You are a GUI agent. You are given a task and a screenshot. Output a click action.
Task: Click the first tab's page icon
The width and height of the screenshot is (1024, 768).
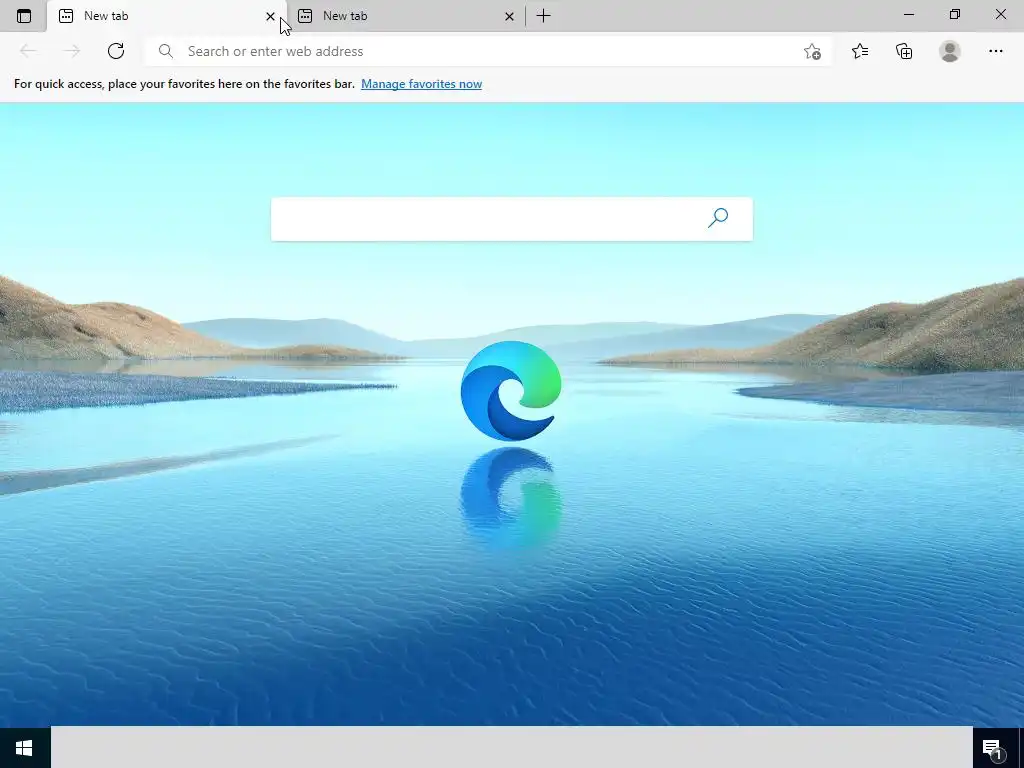pyautogui.click(x=66, y=16)
